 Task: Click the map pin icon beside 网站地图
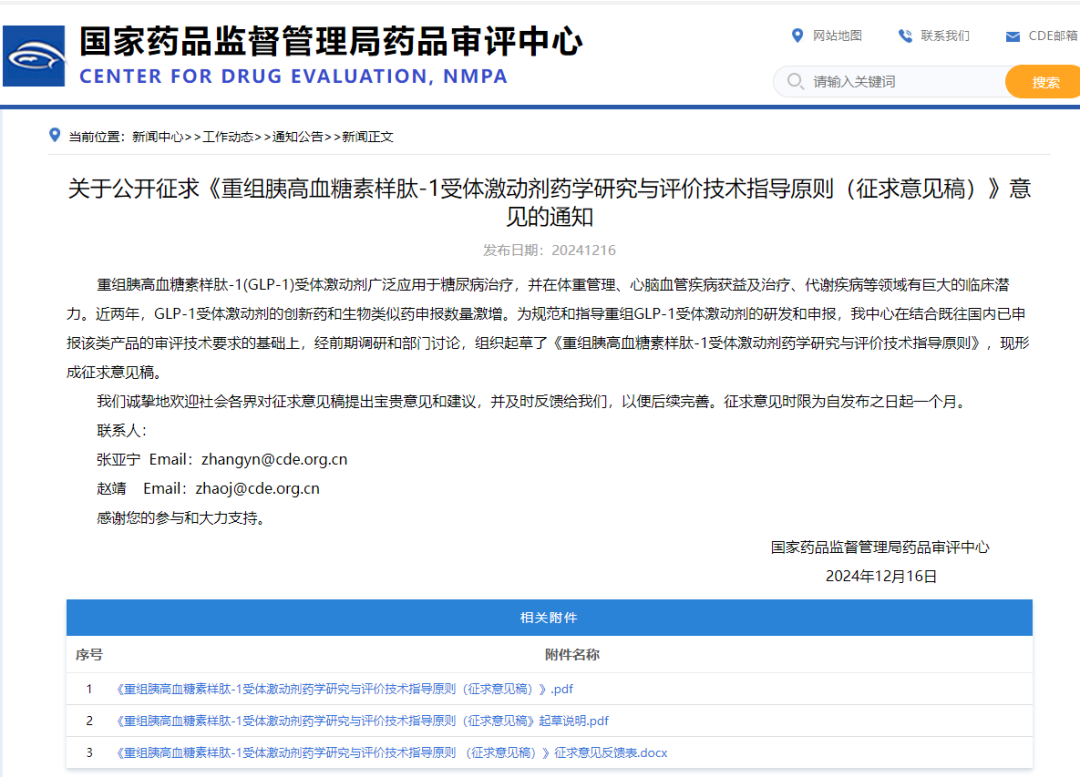(x=797, y=36)
